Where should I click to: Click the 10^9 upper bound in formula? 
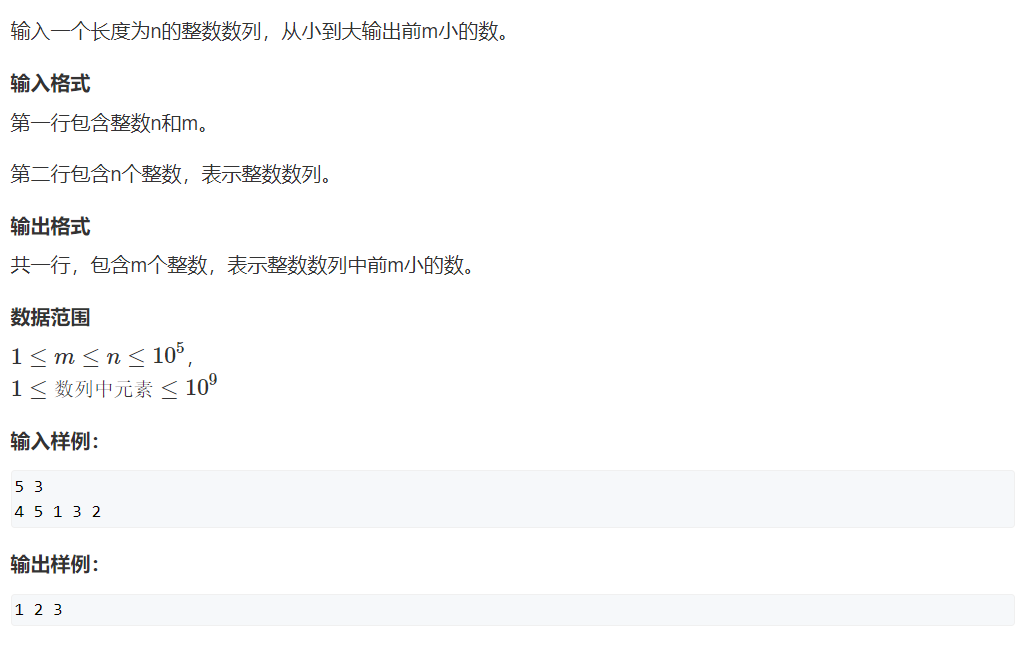(x=200, y=387)
